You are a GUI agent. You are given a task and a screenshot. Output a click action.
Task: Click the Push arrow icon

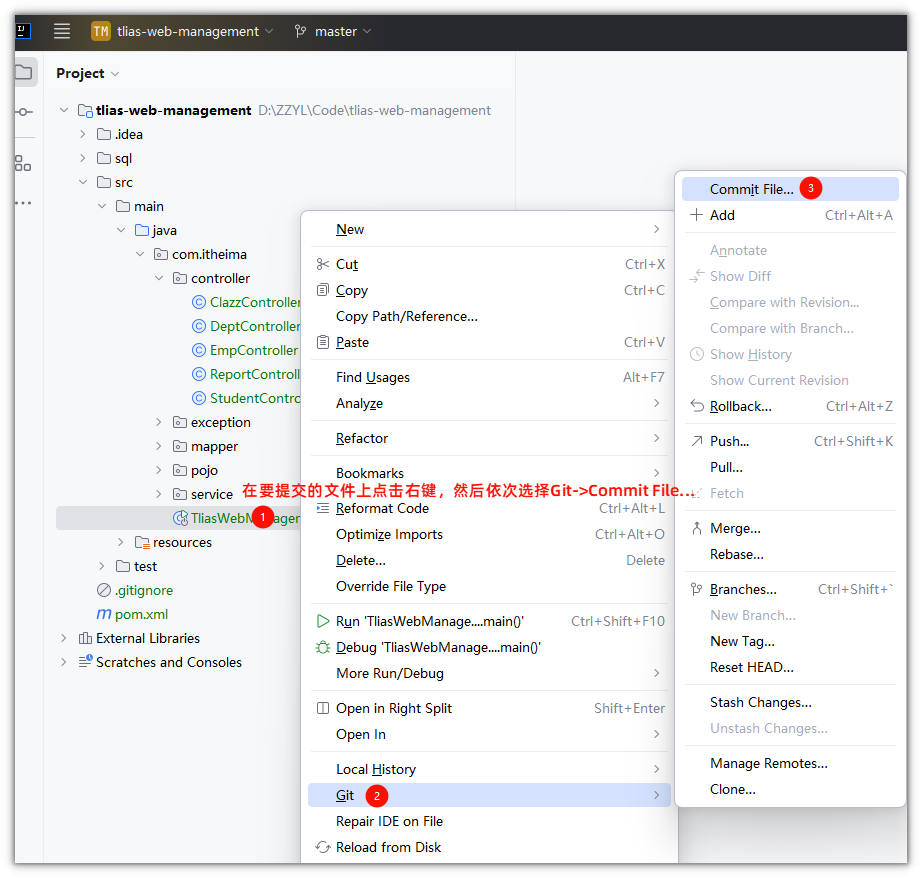tap(697, 441)
